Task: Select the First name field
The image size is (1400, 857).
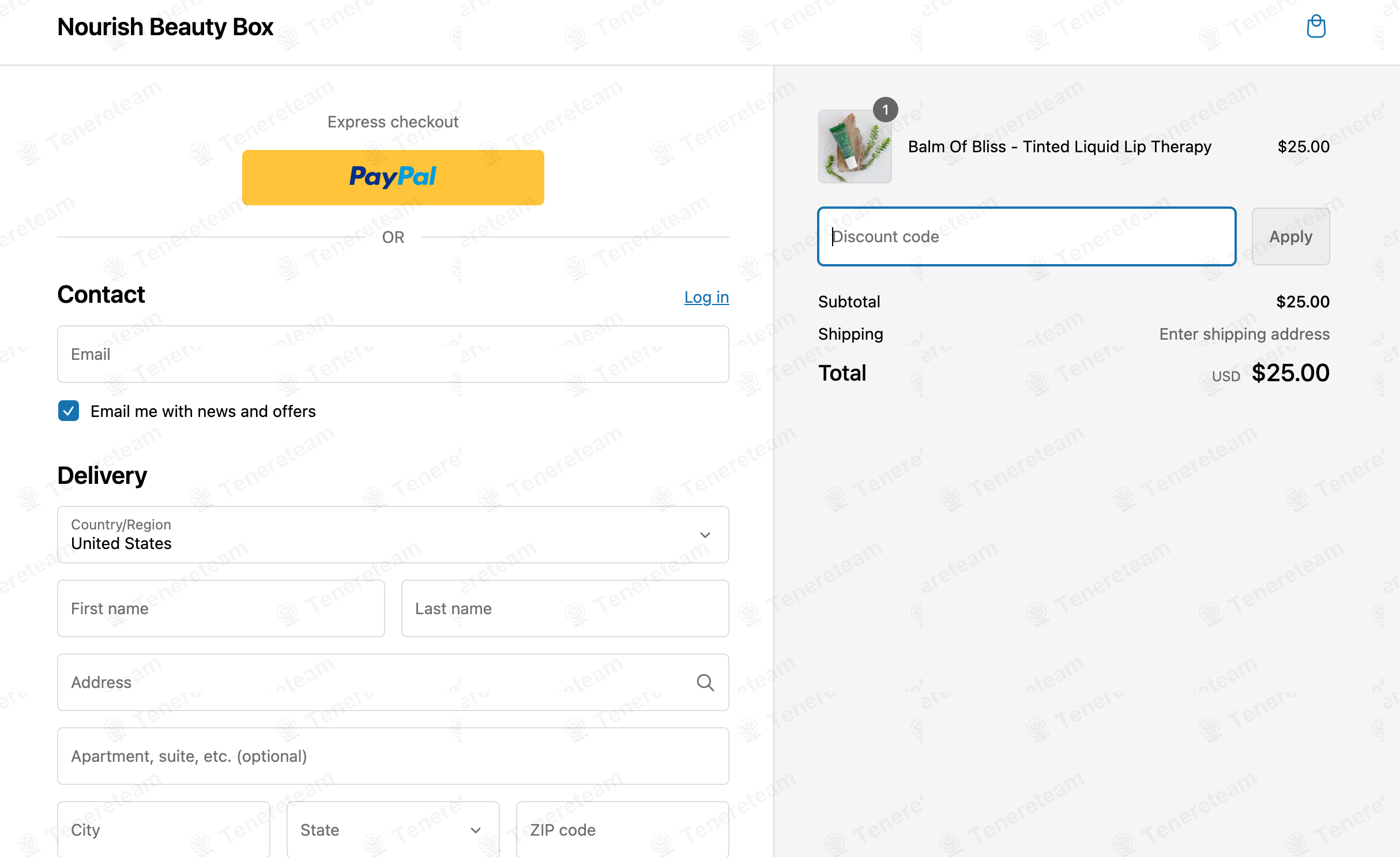Action: coord(221,608)
